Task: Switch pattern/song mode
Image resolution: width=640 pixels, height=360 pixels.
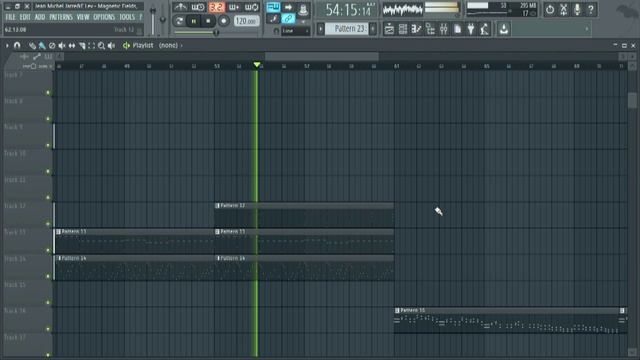Action: tap(179, 21)
